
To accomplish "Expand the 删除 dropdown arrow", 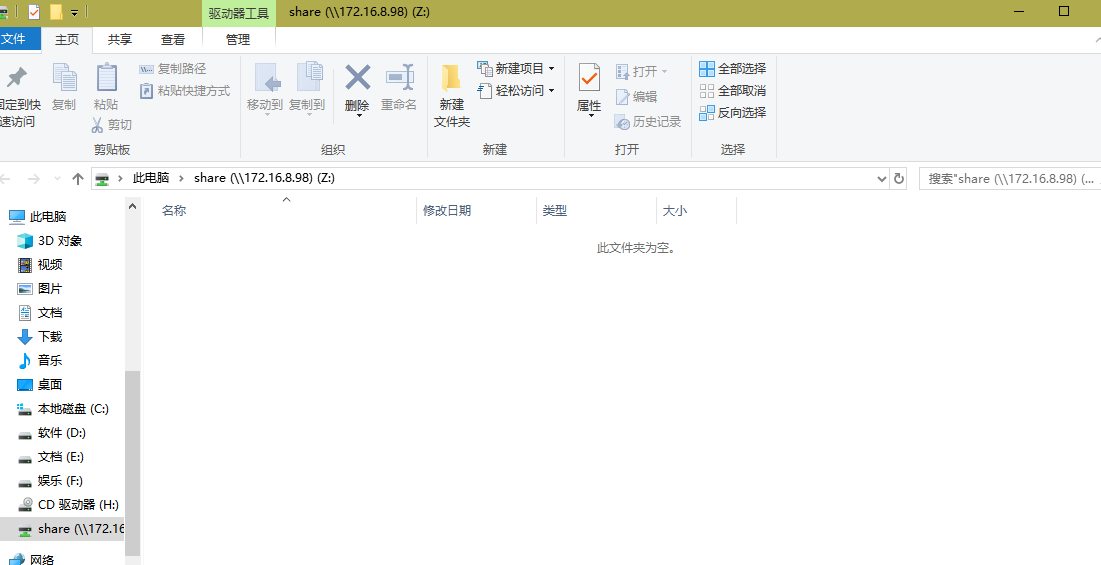I will click(359, 116).
